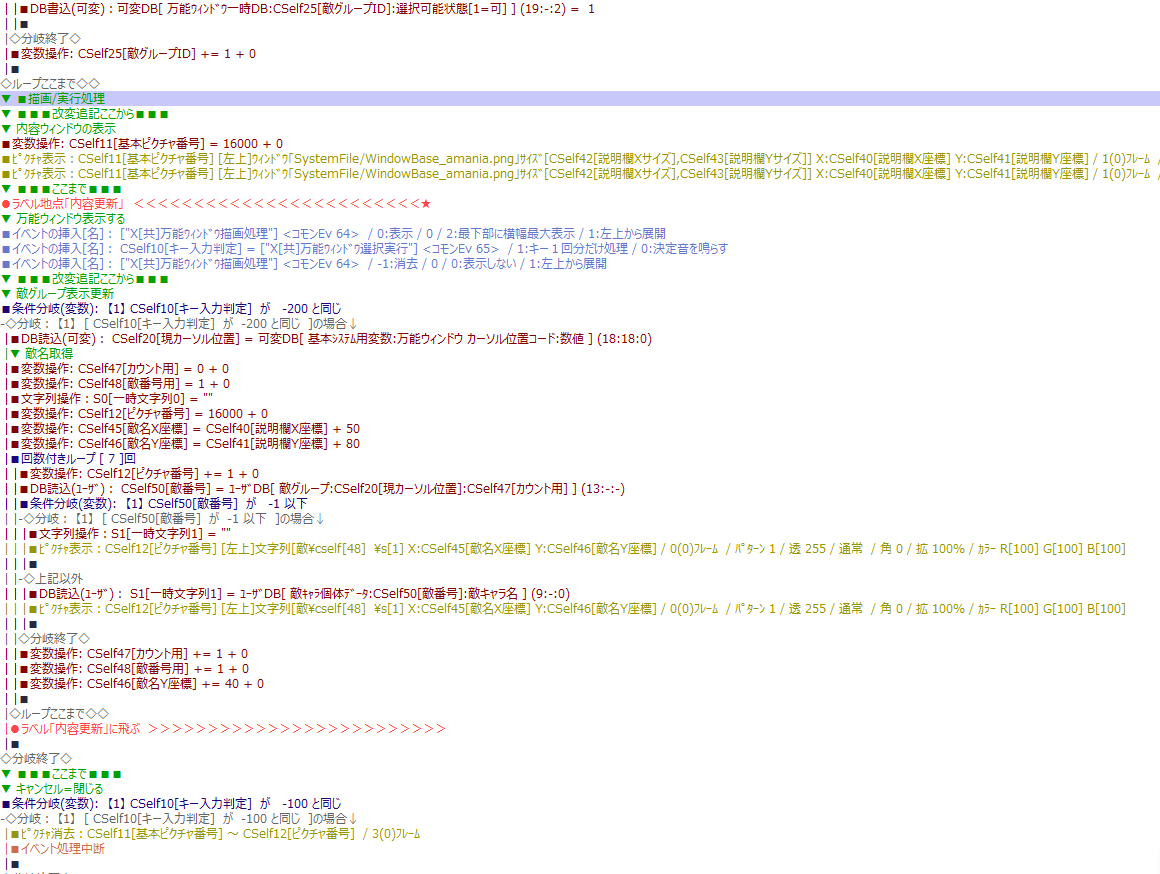1160x874 pixels.
Task: Collapse the 敵グループ表示更新 section triangle
Action: [x=6, y=294]
